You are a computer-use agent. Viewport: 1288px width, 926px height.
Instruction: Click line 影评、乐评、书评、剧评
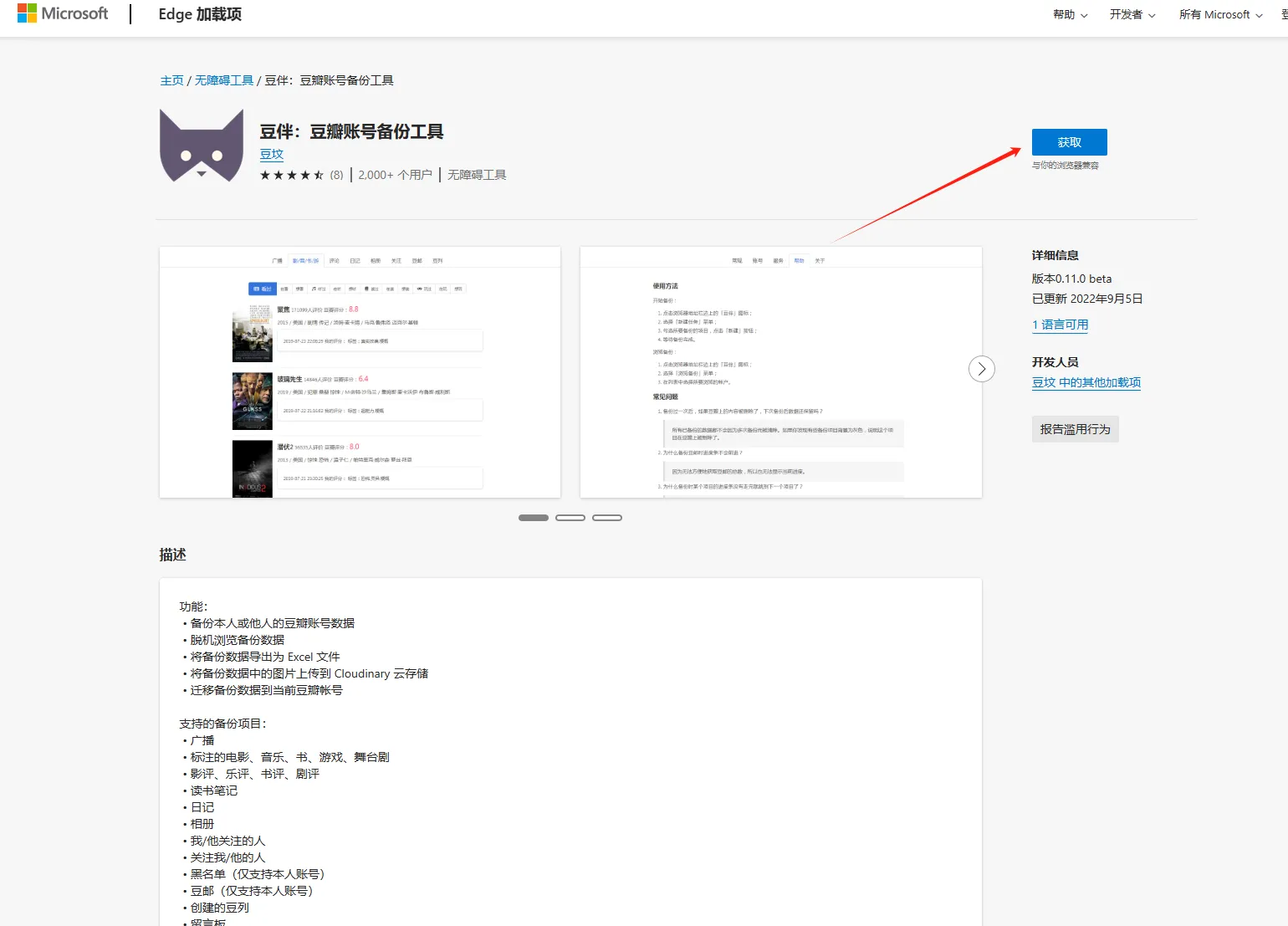[x=254, y=774]
